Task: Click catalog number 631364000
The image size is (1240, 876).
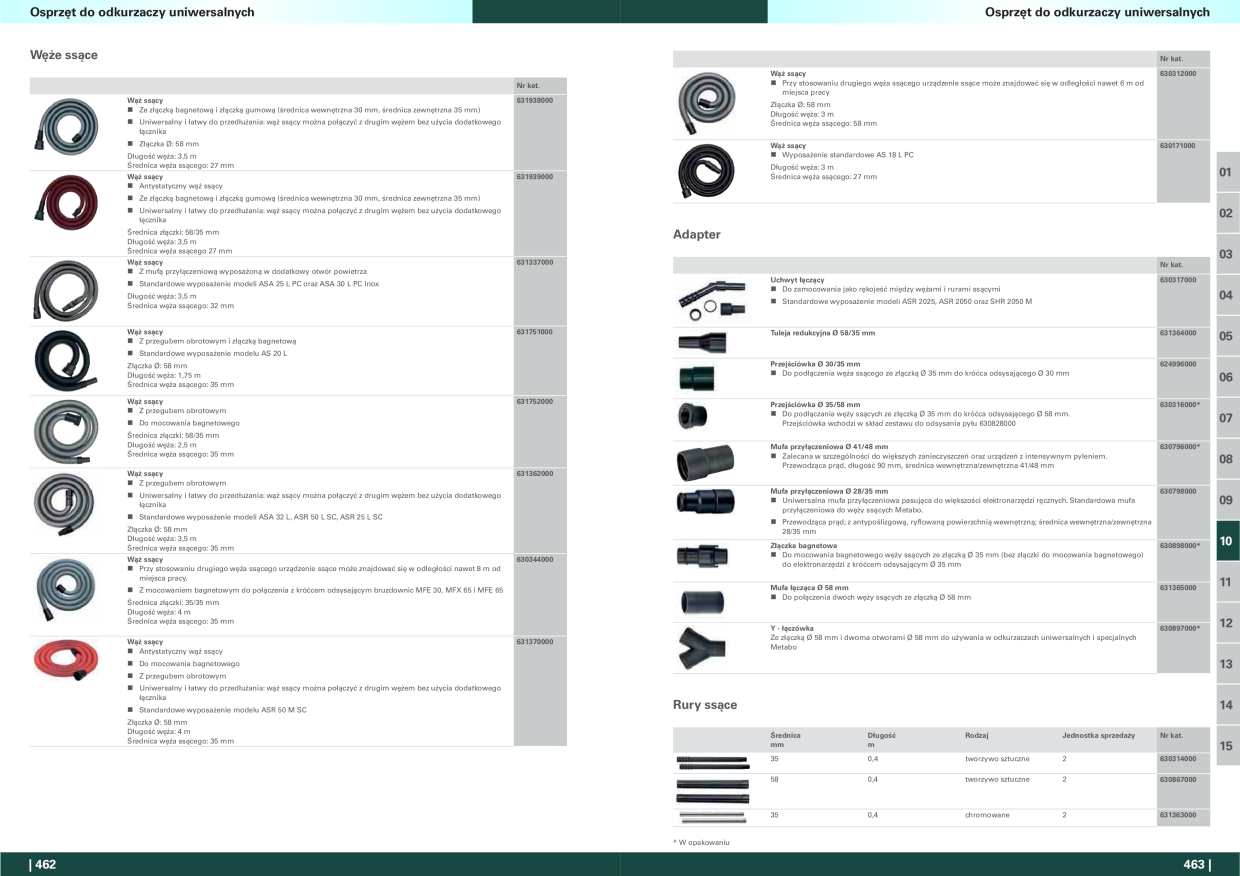Action: (x=1179, y=333)
